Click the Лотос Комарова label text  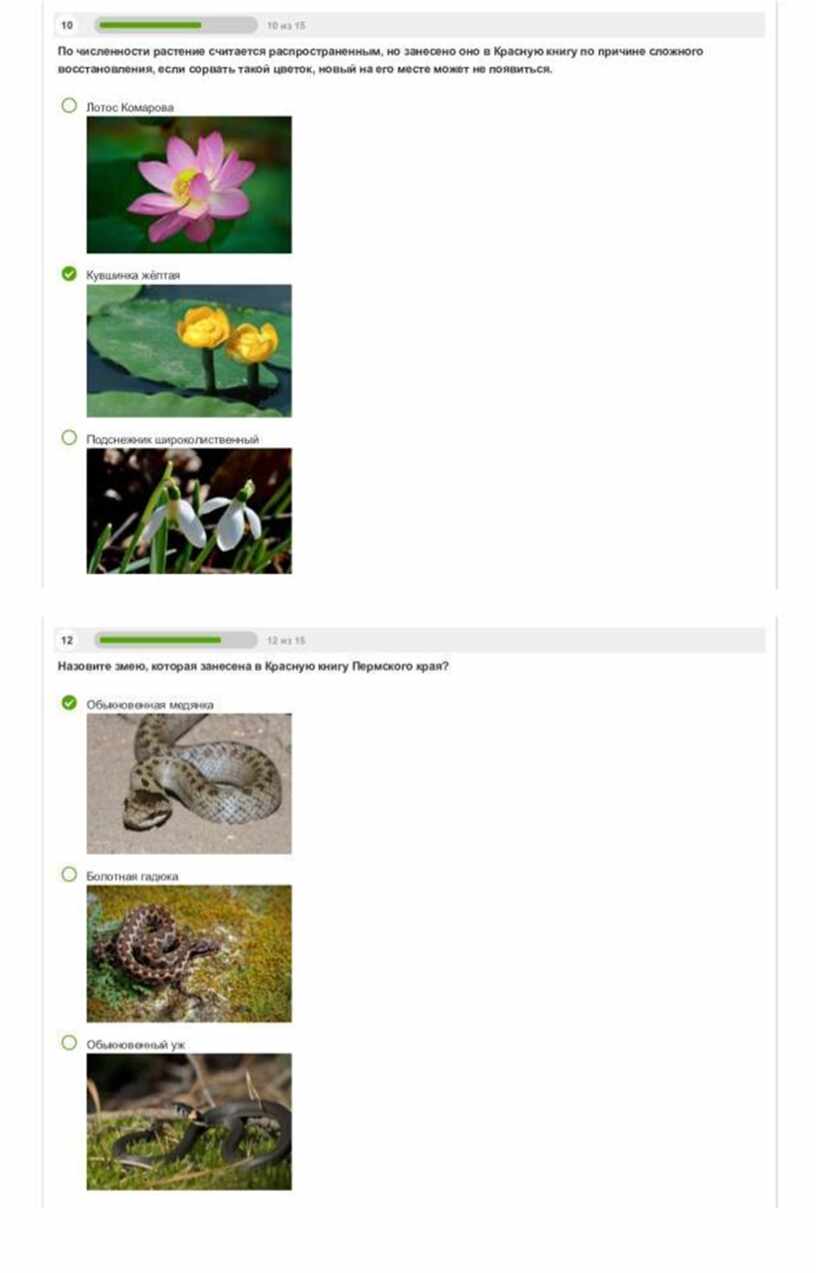[130, 107]
